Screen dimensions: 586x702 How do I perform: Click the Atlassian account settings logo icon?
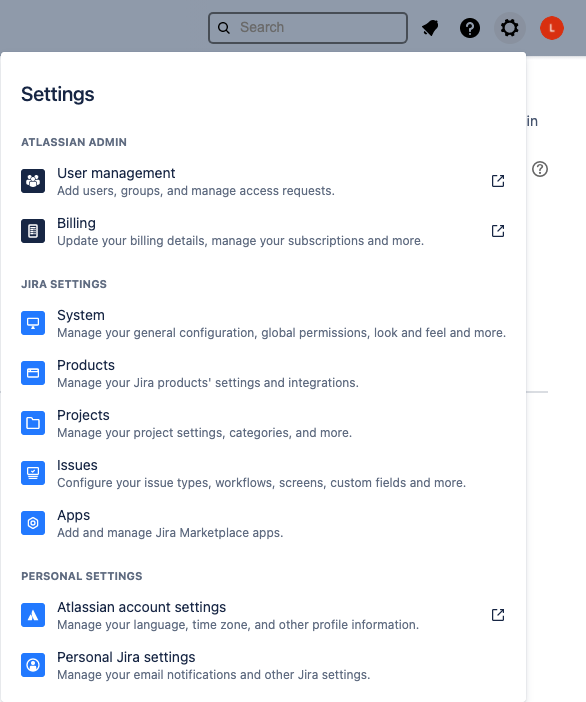coord(33,615)
